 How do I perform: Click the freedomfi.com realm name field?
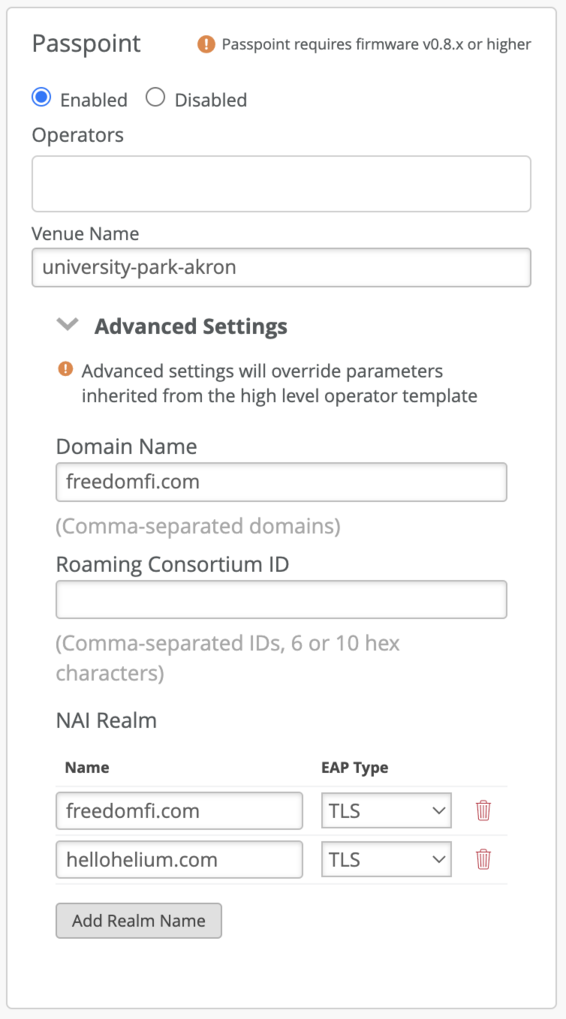tap(179, 810)
